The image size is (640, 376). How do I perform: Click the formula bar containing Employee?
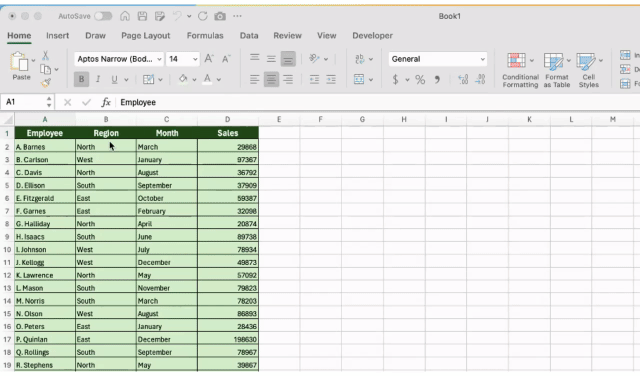click(379, 102)
